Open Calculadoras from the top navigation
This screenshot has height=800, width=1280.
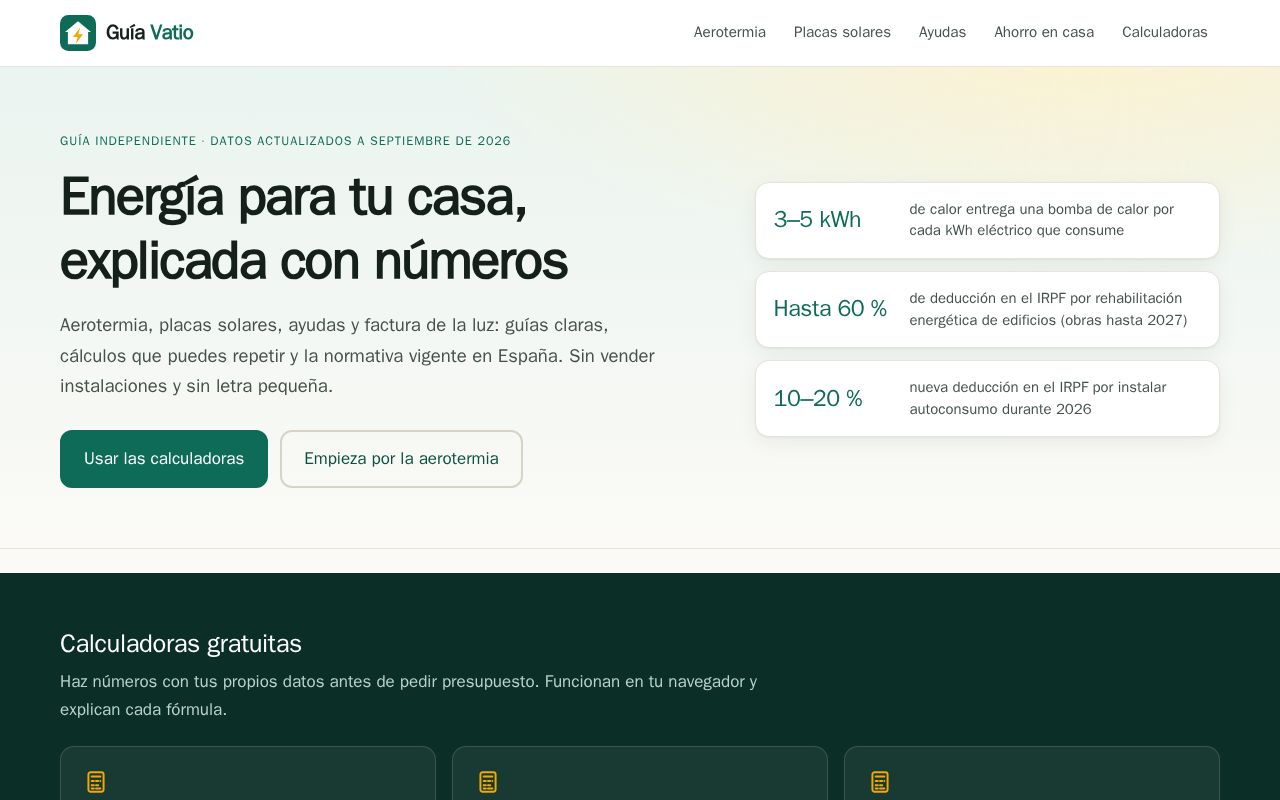click(x=1165, y=32)
